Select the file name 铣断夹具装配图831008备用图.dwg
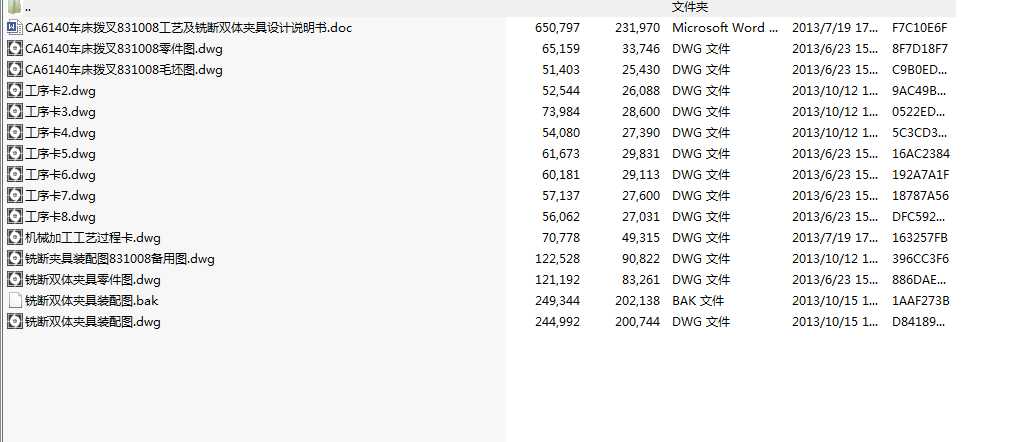This screenshot has width=1016, height=442. click(x=120, y=259)
